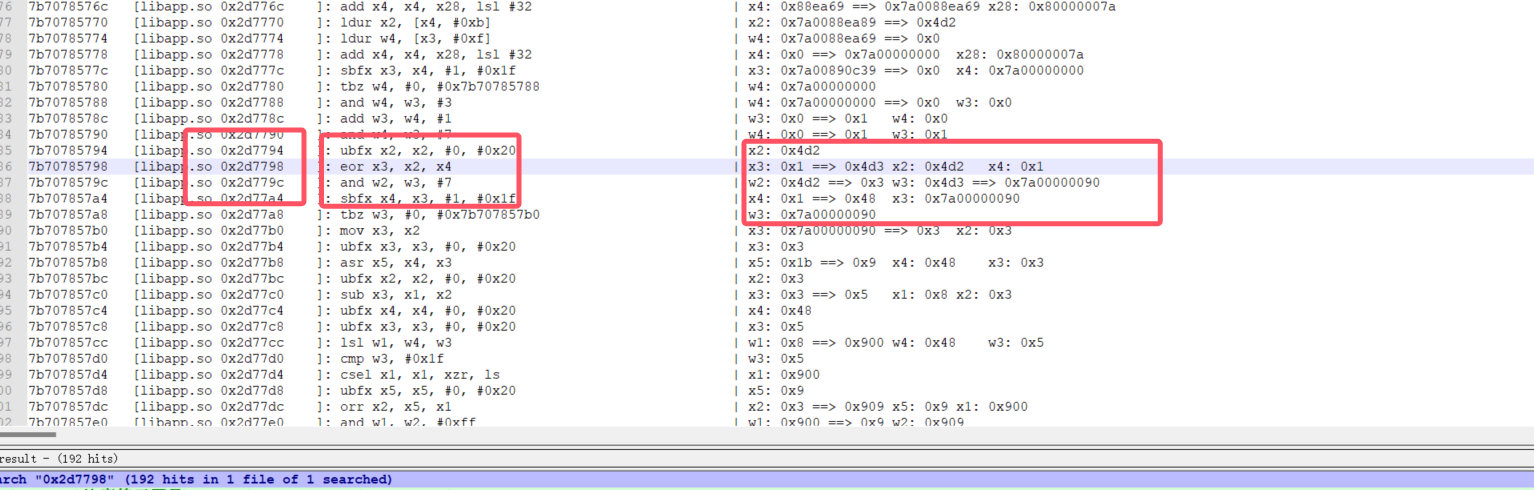This screenshot has height=490, width=1534.
Task: Click instruction 'add w3, w4, #1'
Action: tap(396, 118)
